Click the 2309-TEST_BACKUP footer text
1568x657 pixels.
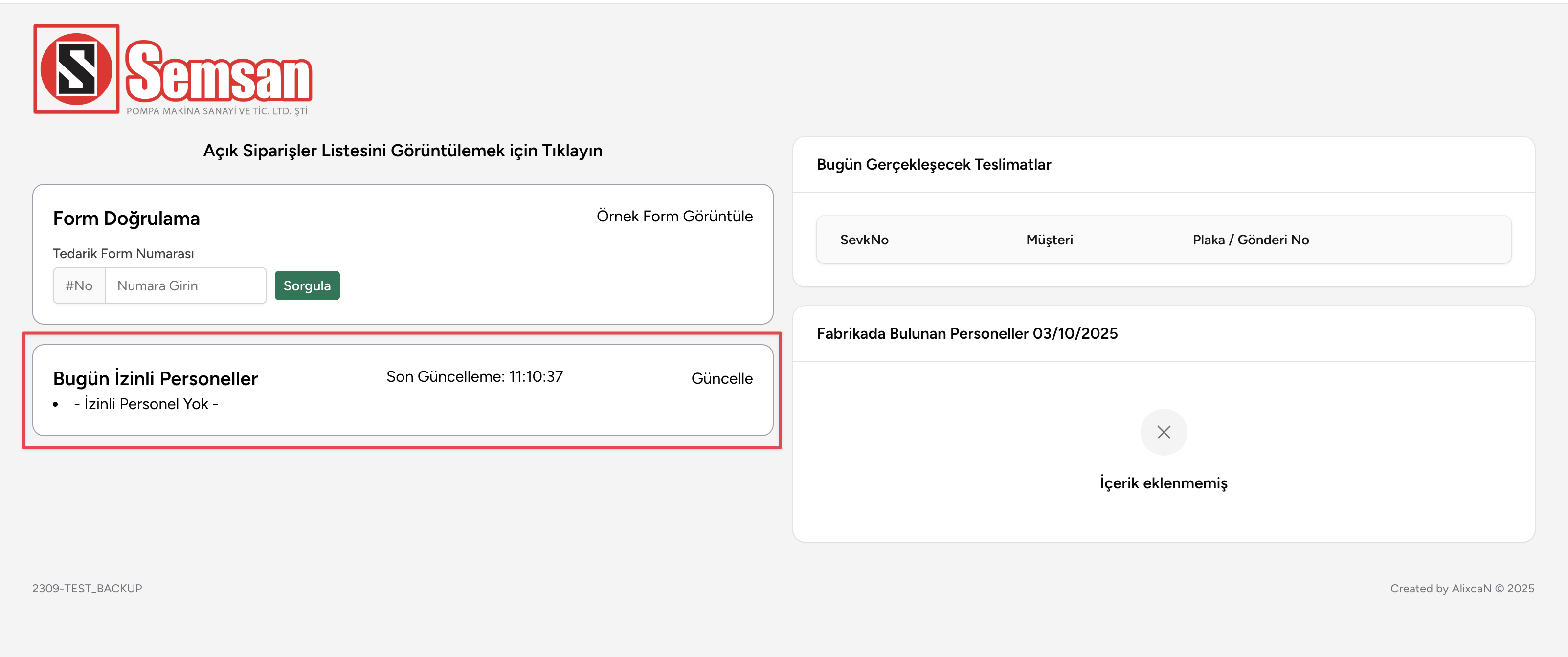[87, 588]
